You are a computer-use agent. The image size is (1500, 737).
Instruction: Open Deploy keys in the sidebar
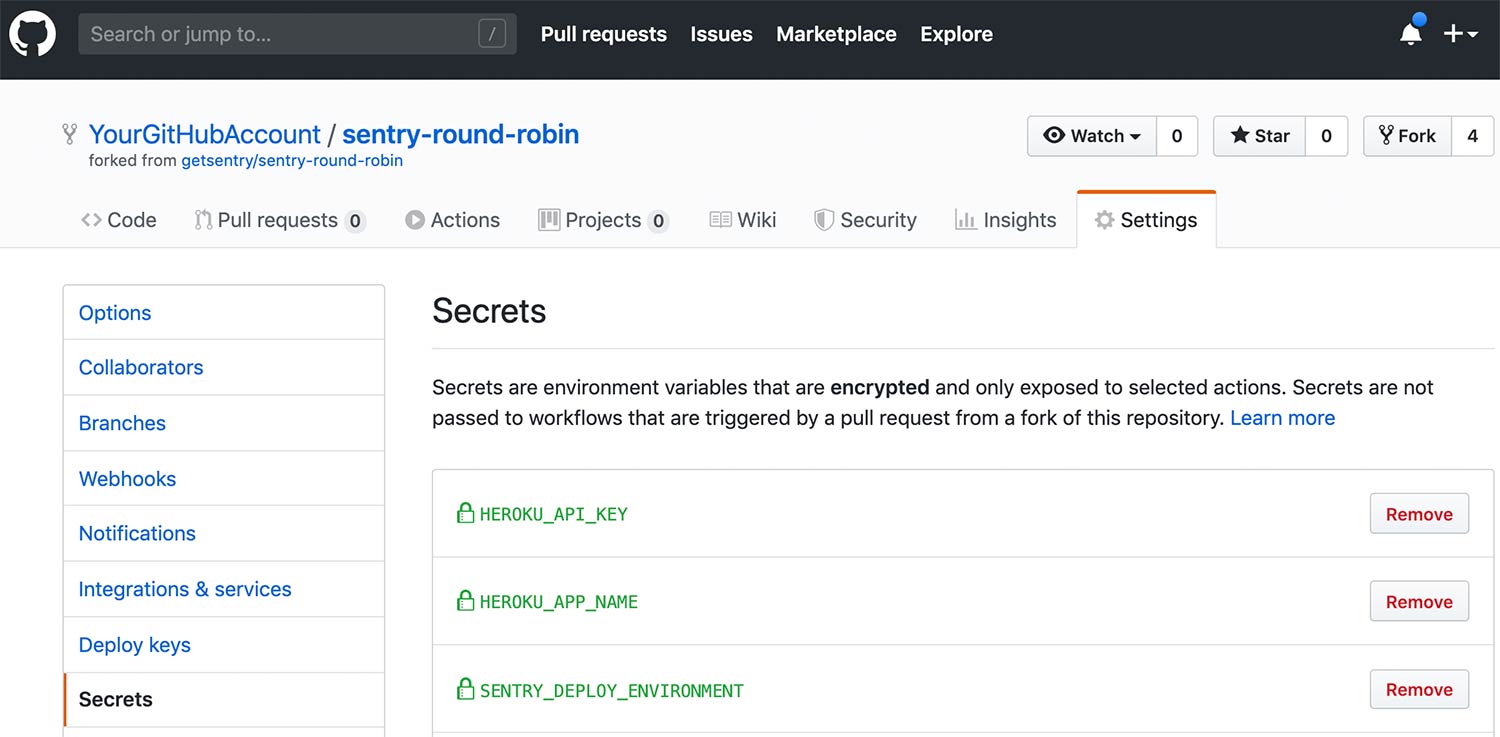(134, 645)
